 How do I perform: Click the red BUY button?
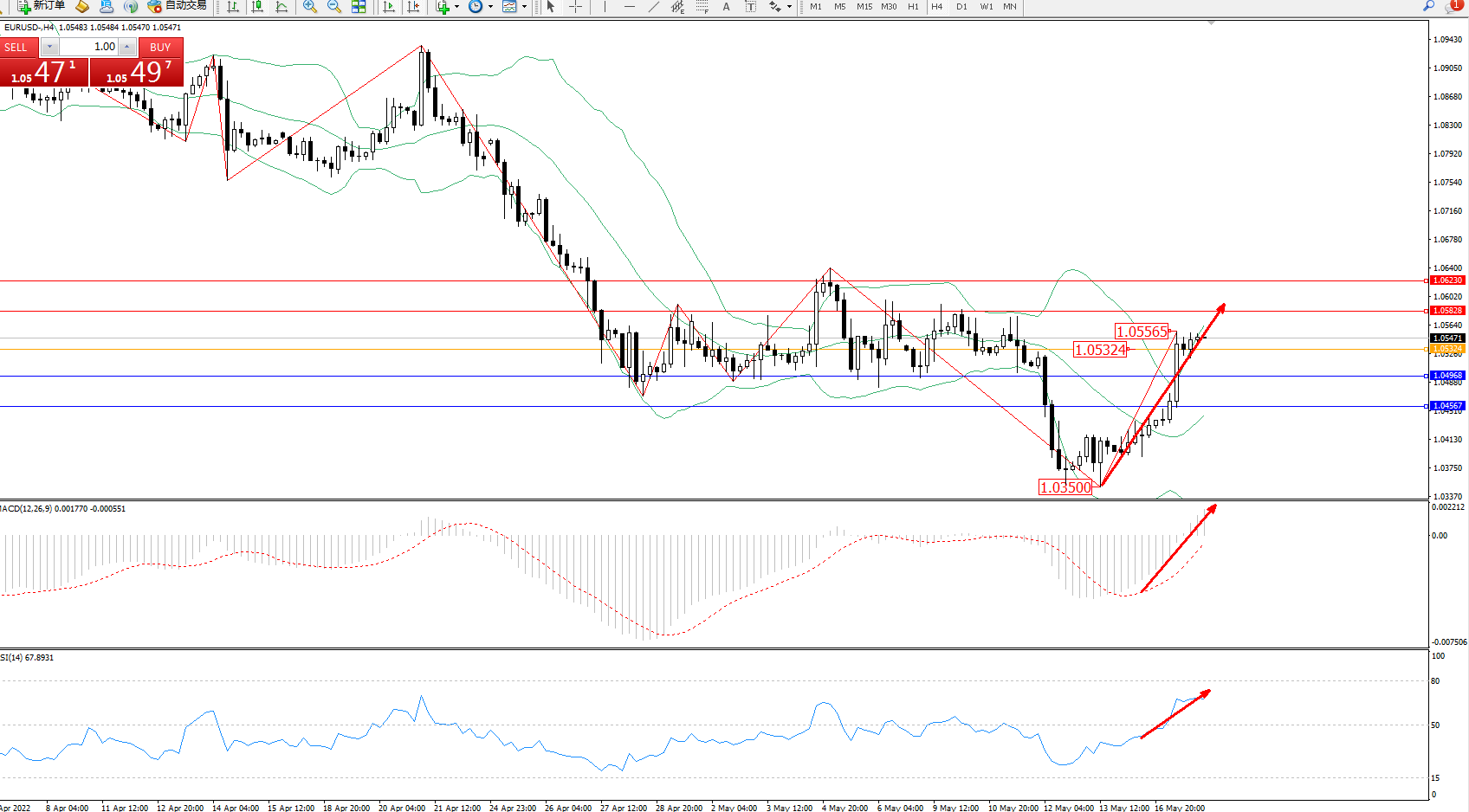click(x=160, y=48)
